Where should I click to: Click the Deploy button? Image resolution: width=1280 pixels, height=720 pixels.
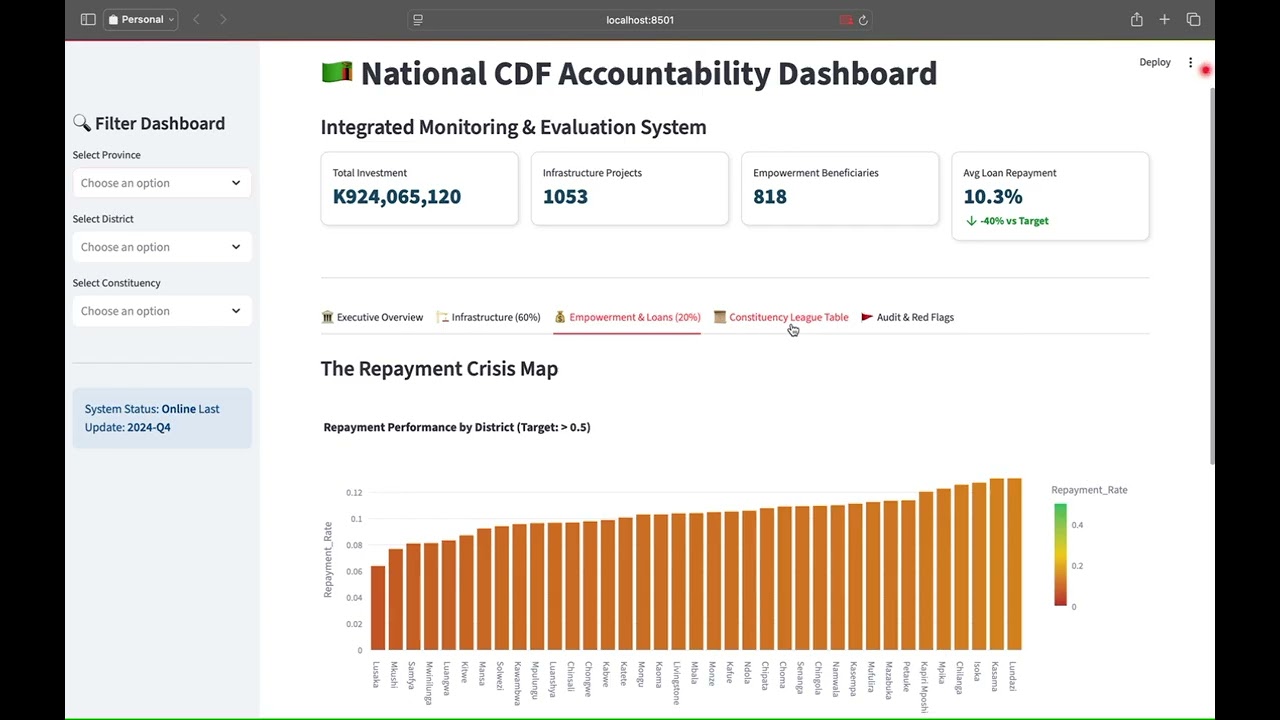[x=1155, y=62]
